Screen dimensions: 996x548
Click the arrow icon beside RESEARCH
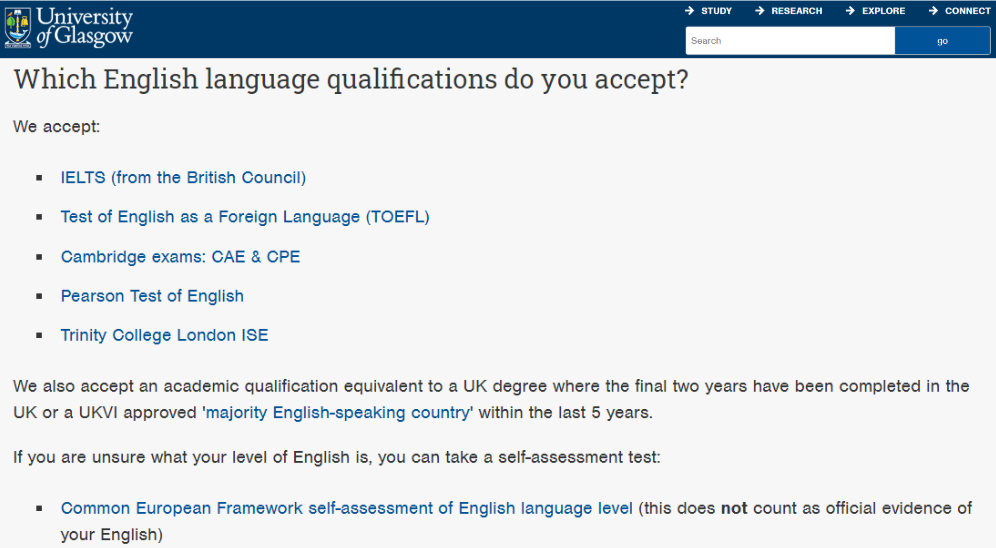tap(760, 11)
